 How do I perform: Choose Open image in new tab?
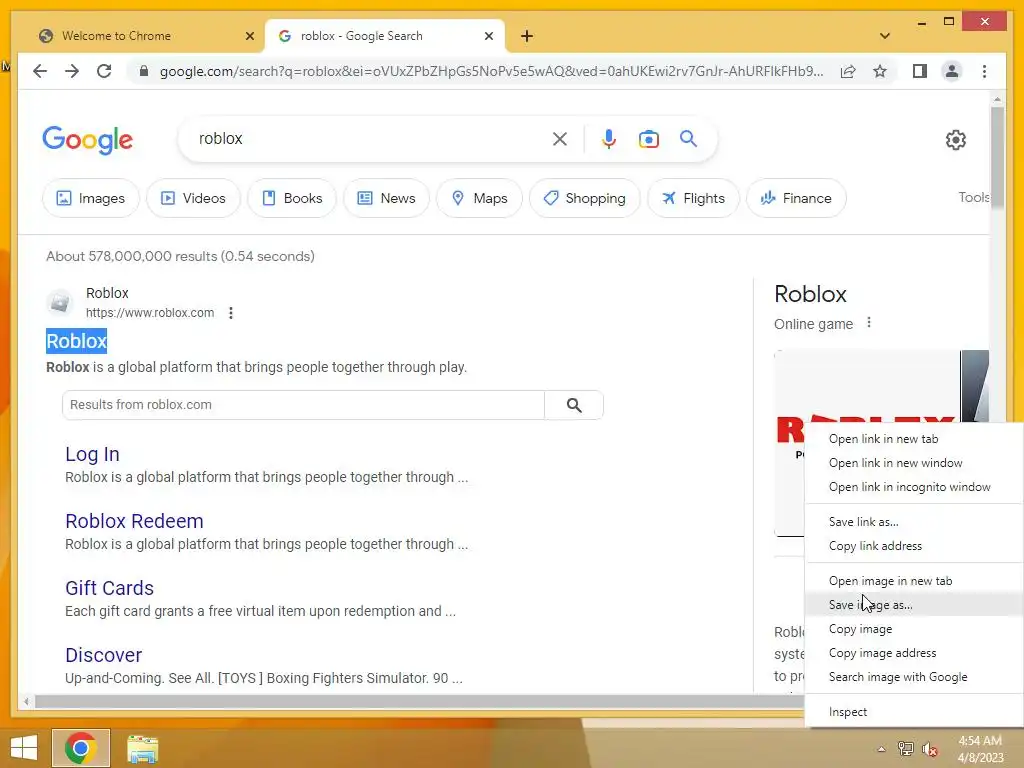pos(914,581)
